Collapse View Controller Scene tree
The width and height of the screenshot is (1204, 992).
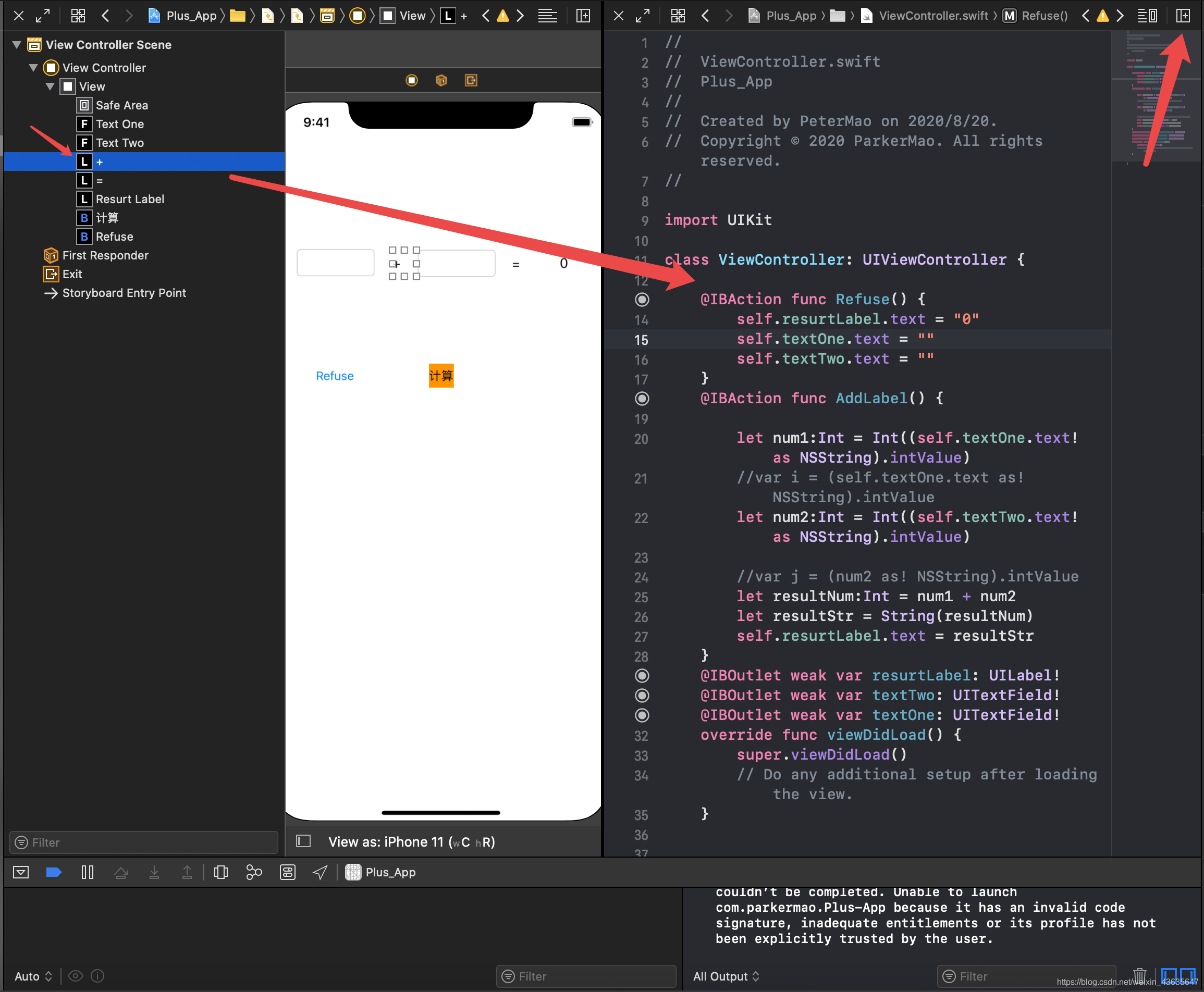click(x=17, y=45)
